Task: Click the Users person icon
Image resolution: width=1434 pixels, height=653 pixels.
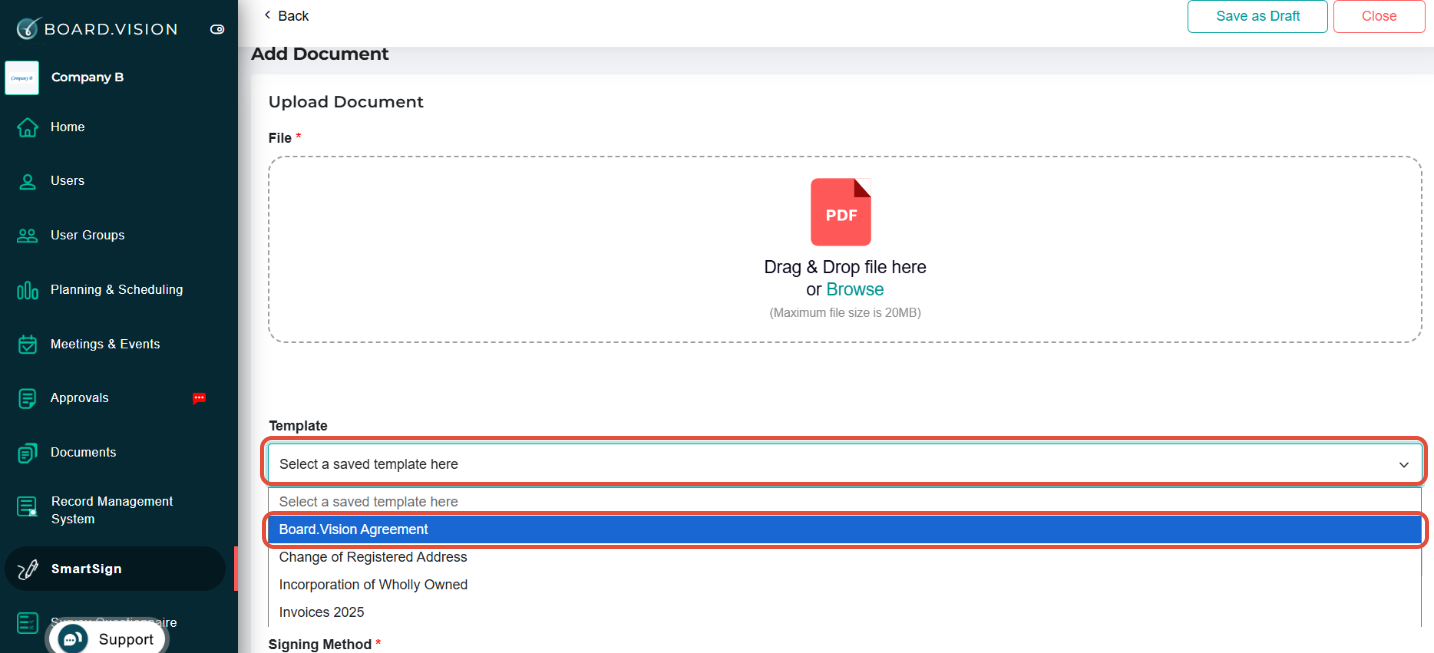Action: click(x=28, y=181)
